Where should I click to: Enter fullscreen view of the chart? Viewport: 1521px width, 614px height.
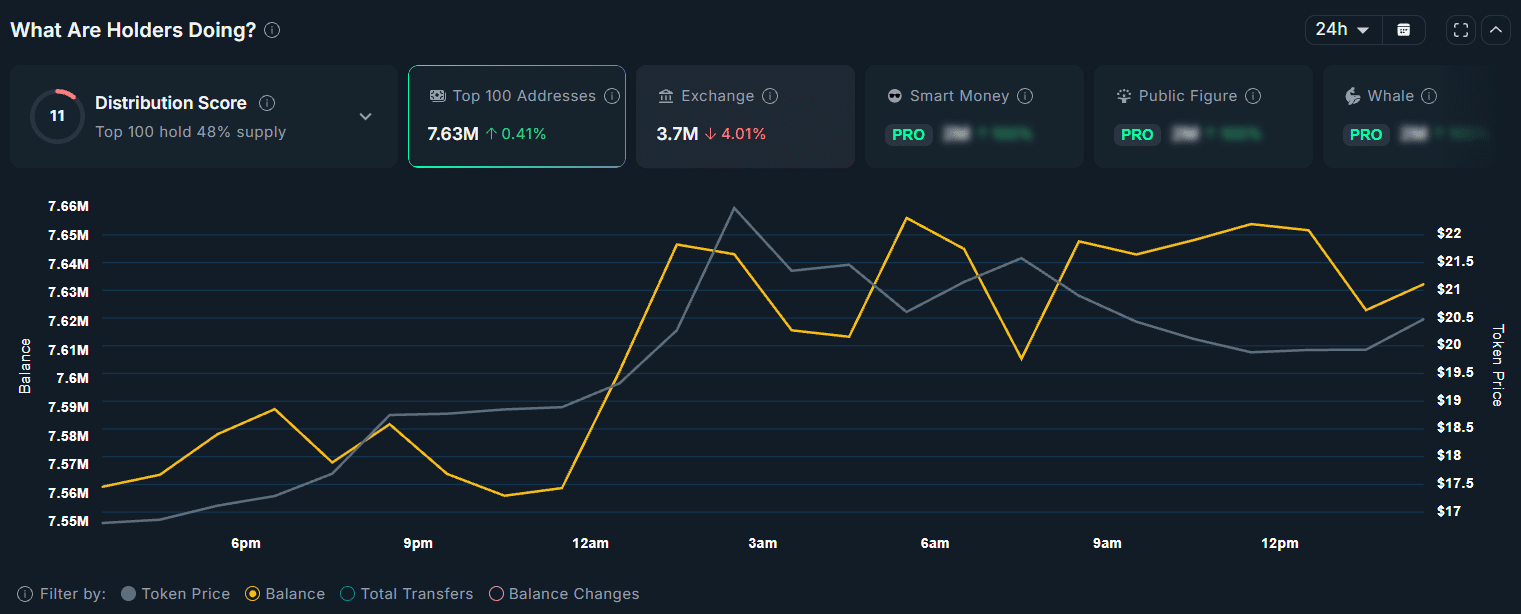pos(1460,29)
